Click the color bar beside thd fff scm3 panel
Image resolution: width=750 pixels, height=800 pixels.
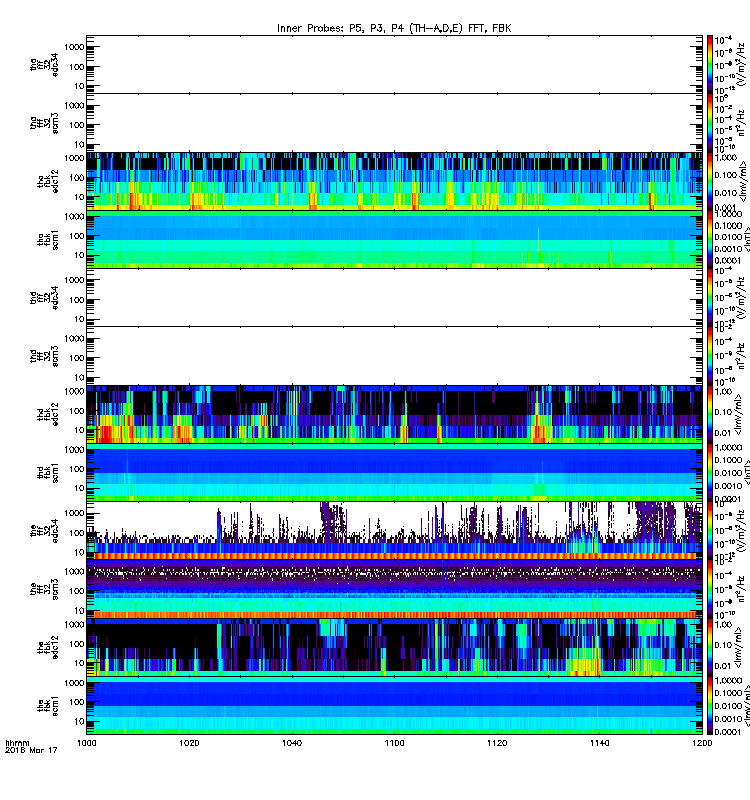coord(710,356)
